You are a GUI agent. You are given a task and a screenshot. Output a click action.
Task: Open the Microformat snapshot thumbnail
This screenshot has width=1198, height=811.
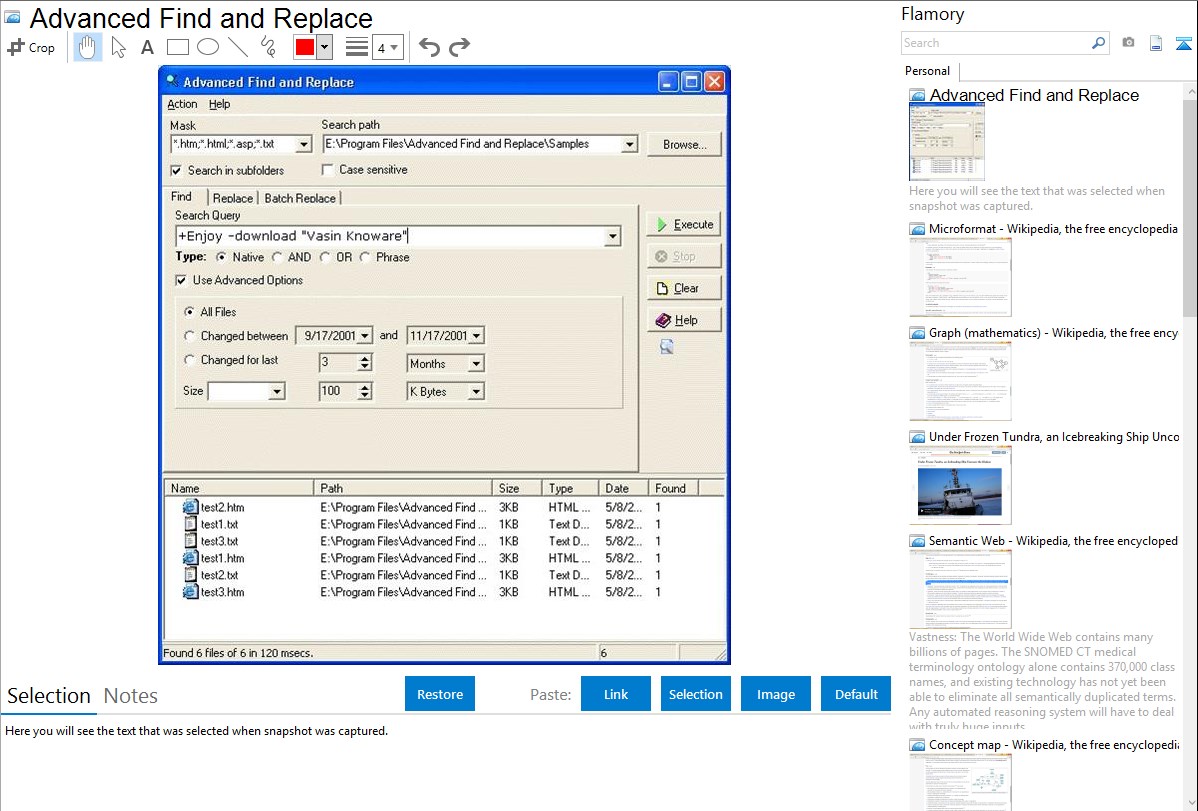pos(960,277)
